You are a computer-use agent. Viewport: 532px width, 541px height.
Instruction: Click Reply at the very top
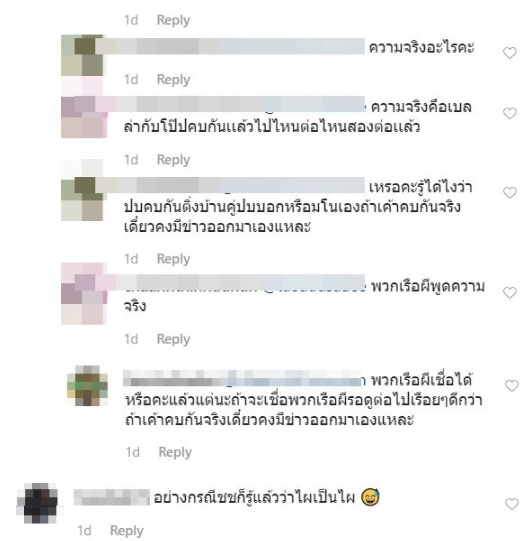pyautogui.click(x=173, y=20)
